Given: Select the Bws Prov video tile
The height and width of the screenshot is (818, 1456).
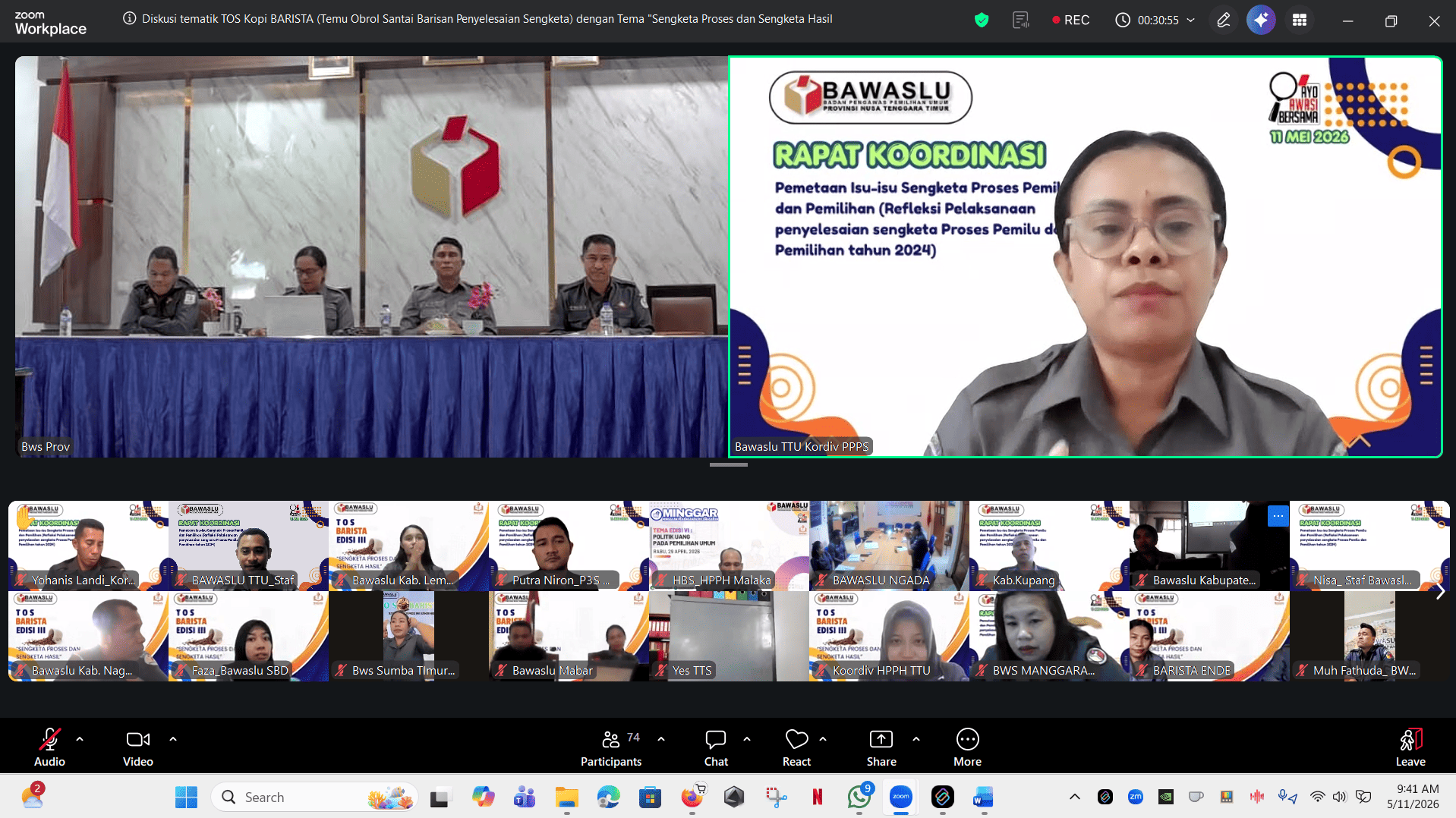Looking at the screenshot, I should pos(371,256).
